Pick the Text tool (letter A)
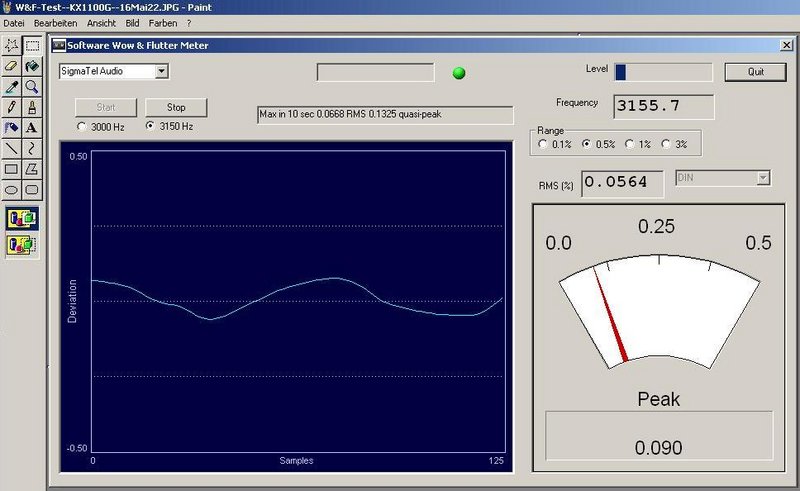Screen dimensions: 800x491 [32, 128]
